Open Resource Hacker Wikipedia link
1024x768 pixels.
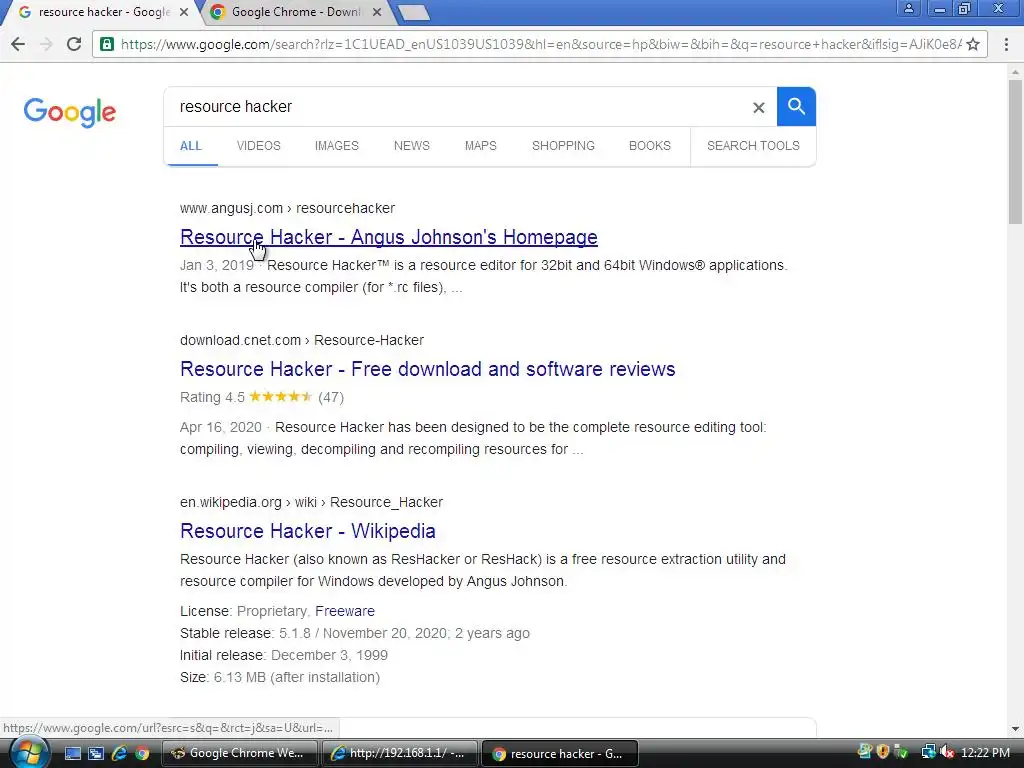tap(308, 531)
